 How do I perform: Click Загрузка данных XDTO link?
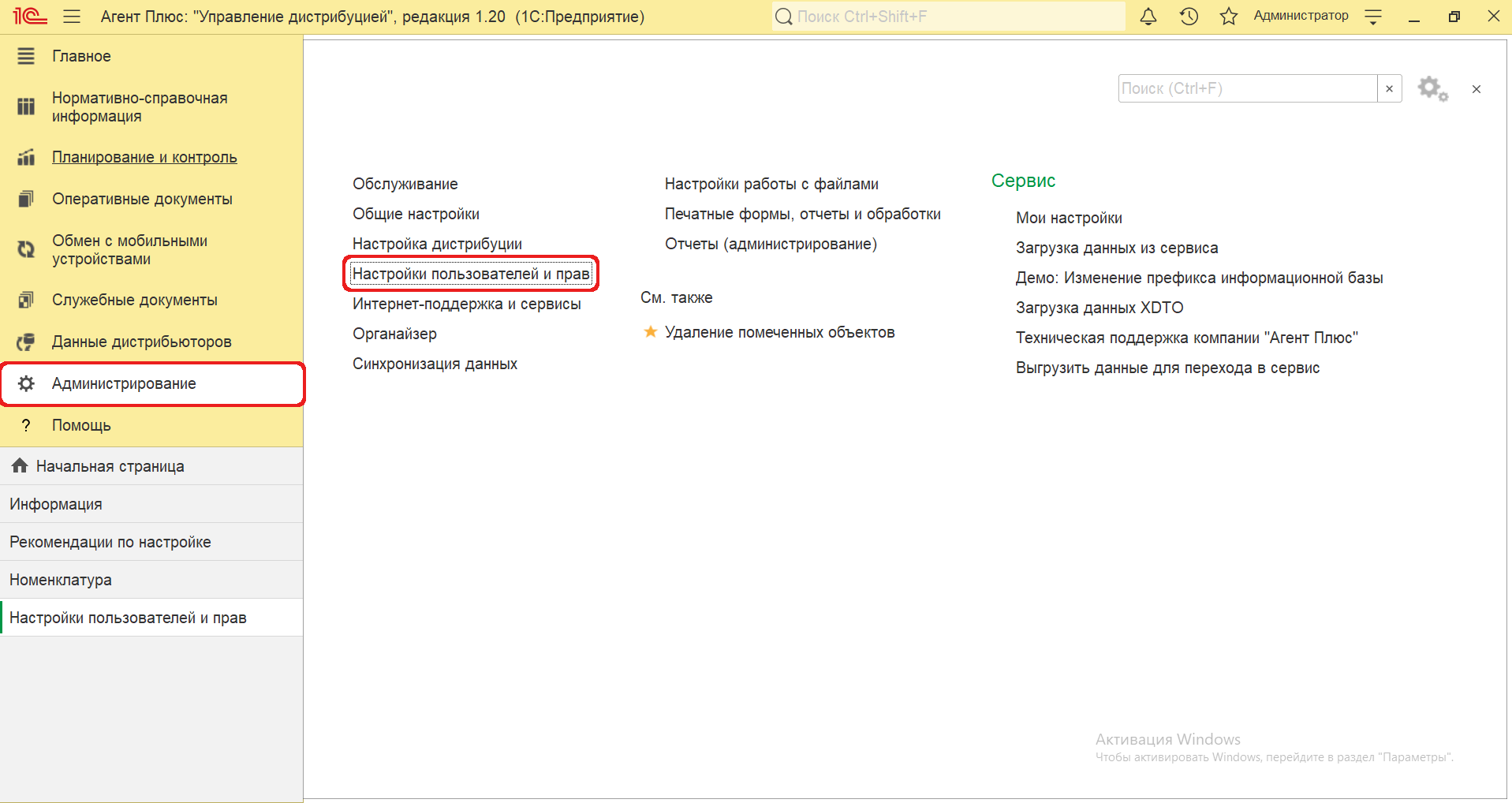(1099, 308)
